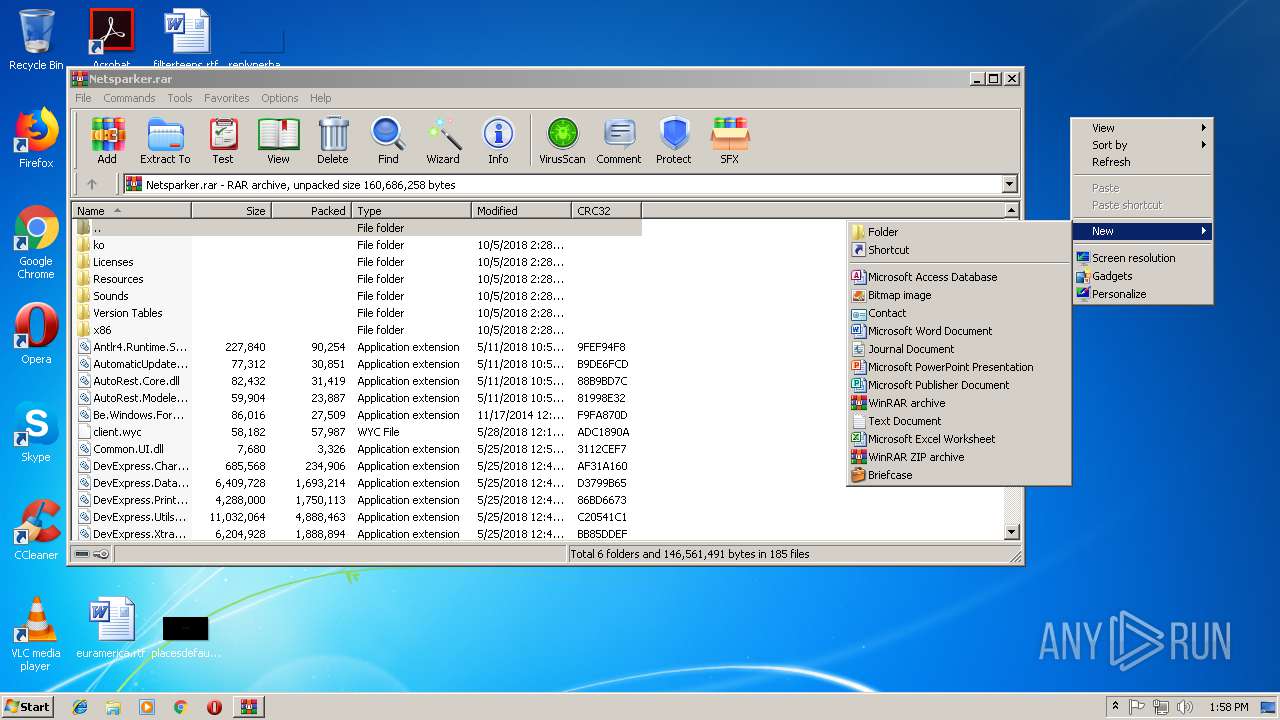Click the Extract To toolbar icon
The image size is (1280, 720).
click(165, 140)
